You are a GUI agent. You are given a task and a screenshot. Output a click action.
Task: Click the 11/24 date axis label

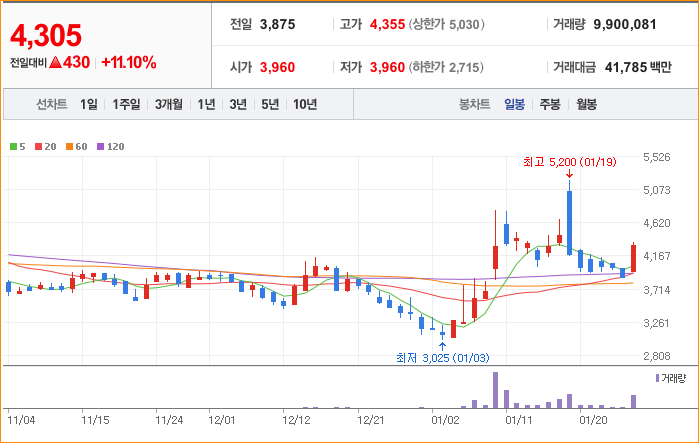point(169,420)
